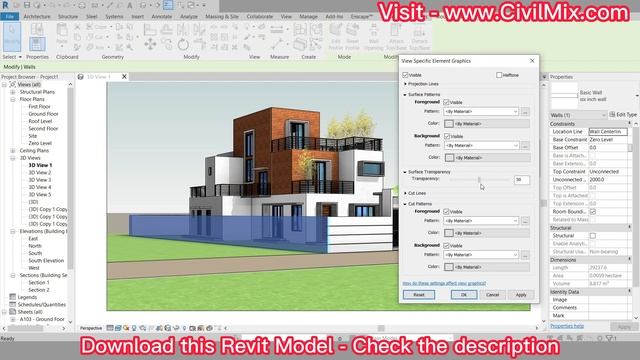Click the Surface Foreground Color swatch
This screenshot has width=640, height=360.
click(449, 124)
